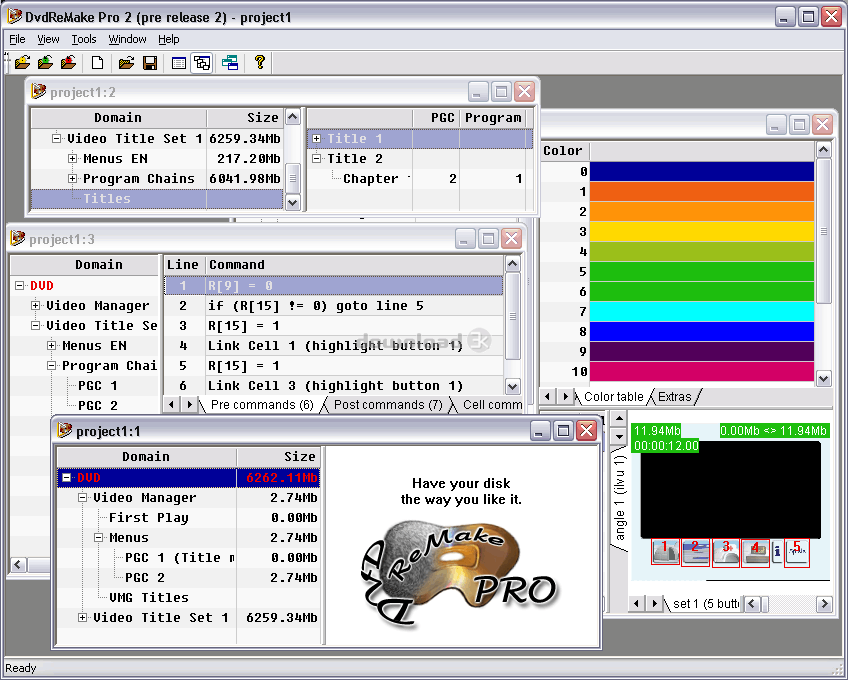Switch to the Pre commands (6) tab
Screen dimensions: 848x680
click(x=262, y=405)
